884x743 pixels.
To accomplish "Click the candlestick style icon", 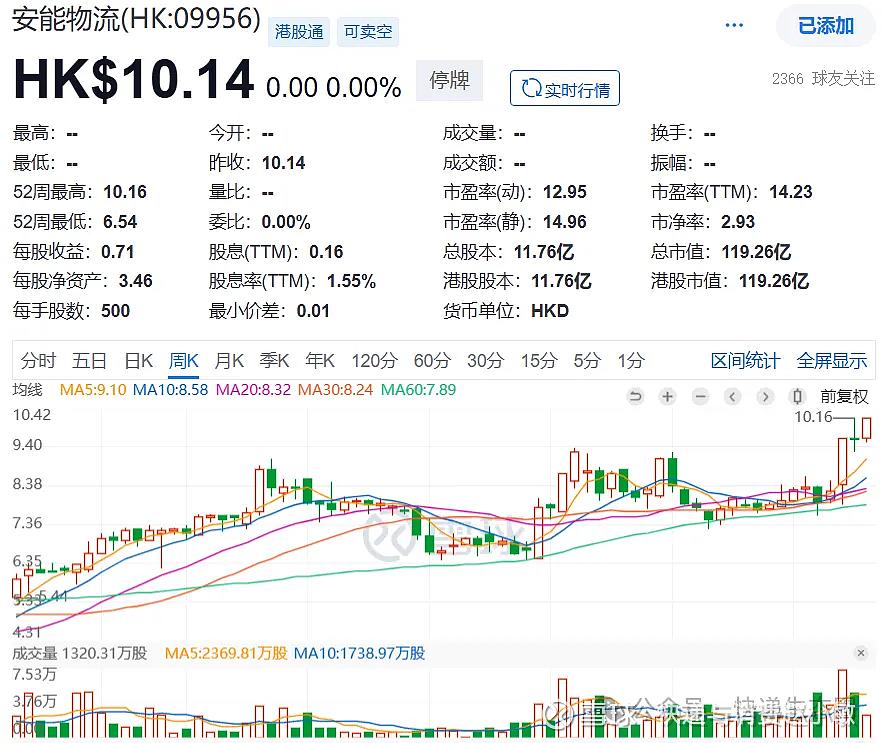I will [x=798, y=397].
